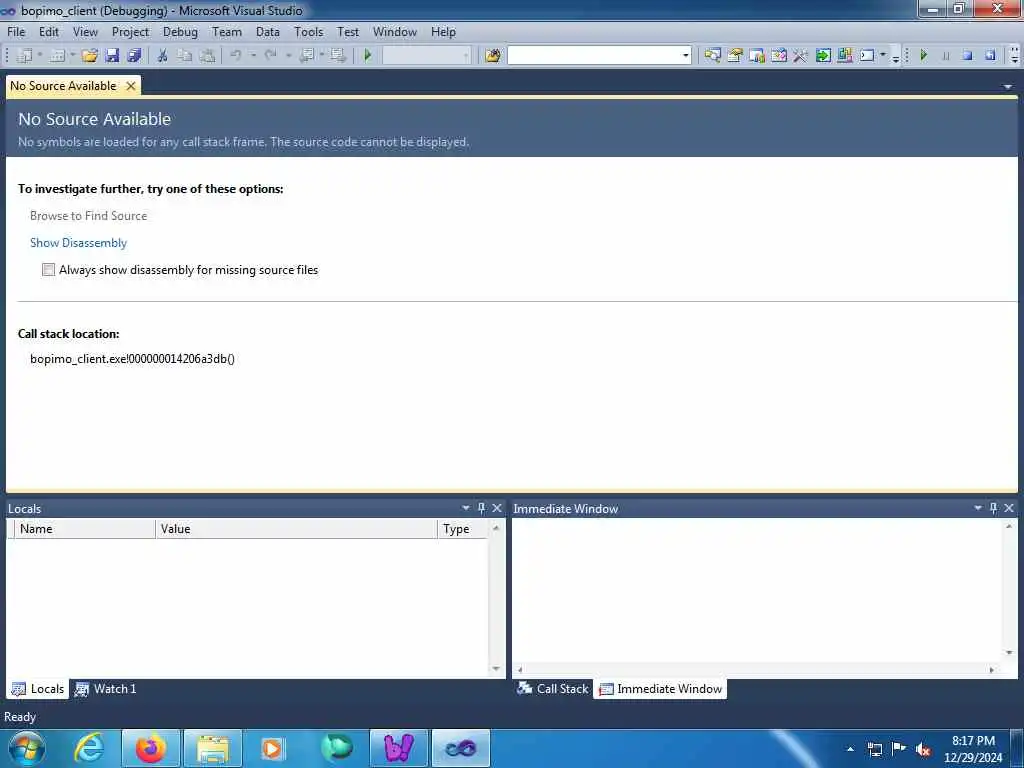Click inside the Immediate Window text area

click(x=758, y=591)
